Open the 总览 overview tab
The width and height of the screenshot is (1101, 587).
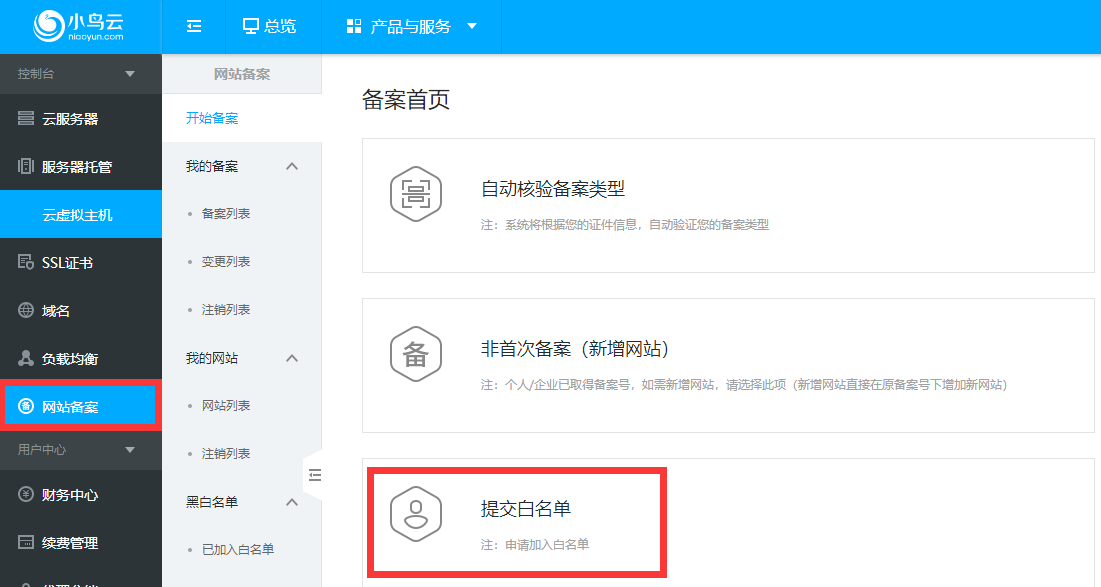(269, 27)
